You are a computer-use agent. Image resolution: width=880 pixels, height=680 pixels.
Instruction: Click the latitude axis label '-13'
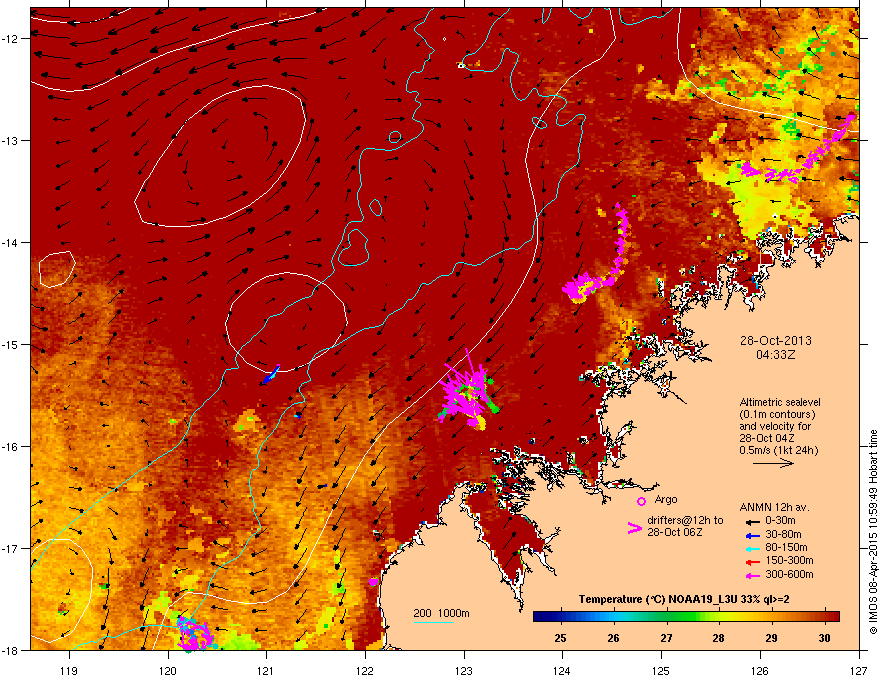point(12,140)
